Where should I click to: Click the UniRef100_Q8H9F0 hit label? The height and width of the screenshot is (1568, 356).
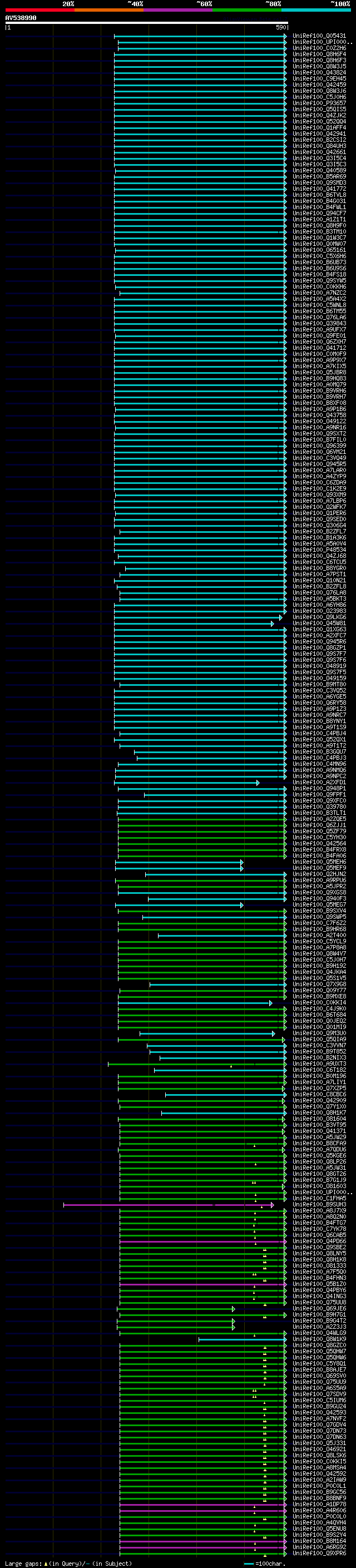tap(319, 225)
